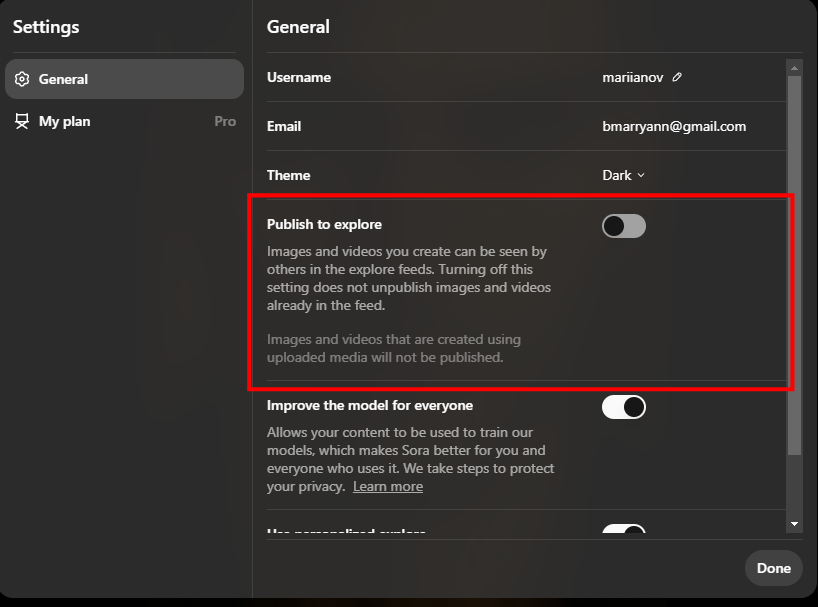Disable Improve the model for everyone toggle
This screenshot has width=818, height=607.
624,407
